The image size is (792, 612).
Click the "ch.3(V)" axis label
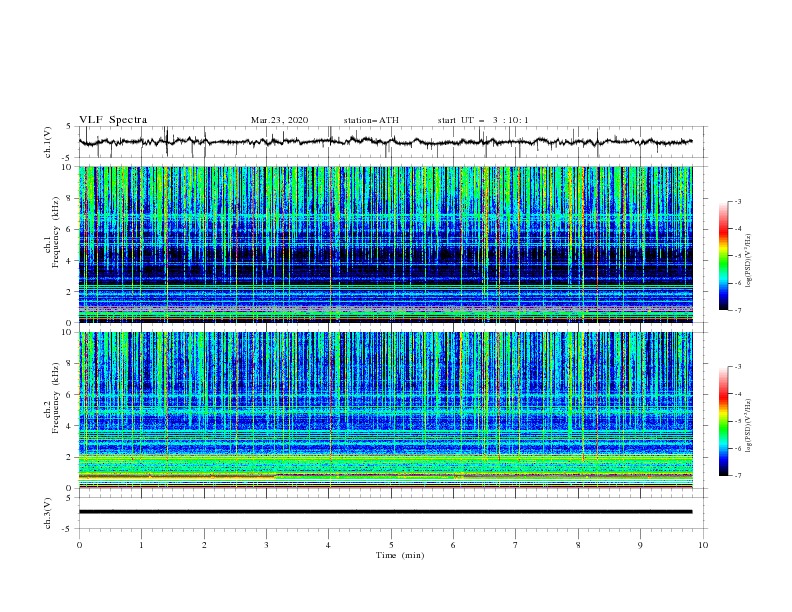48,513
